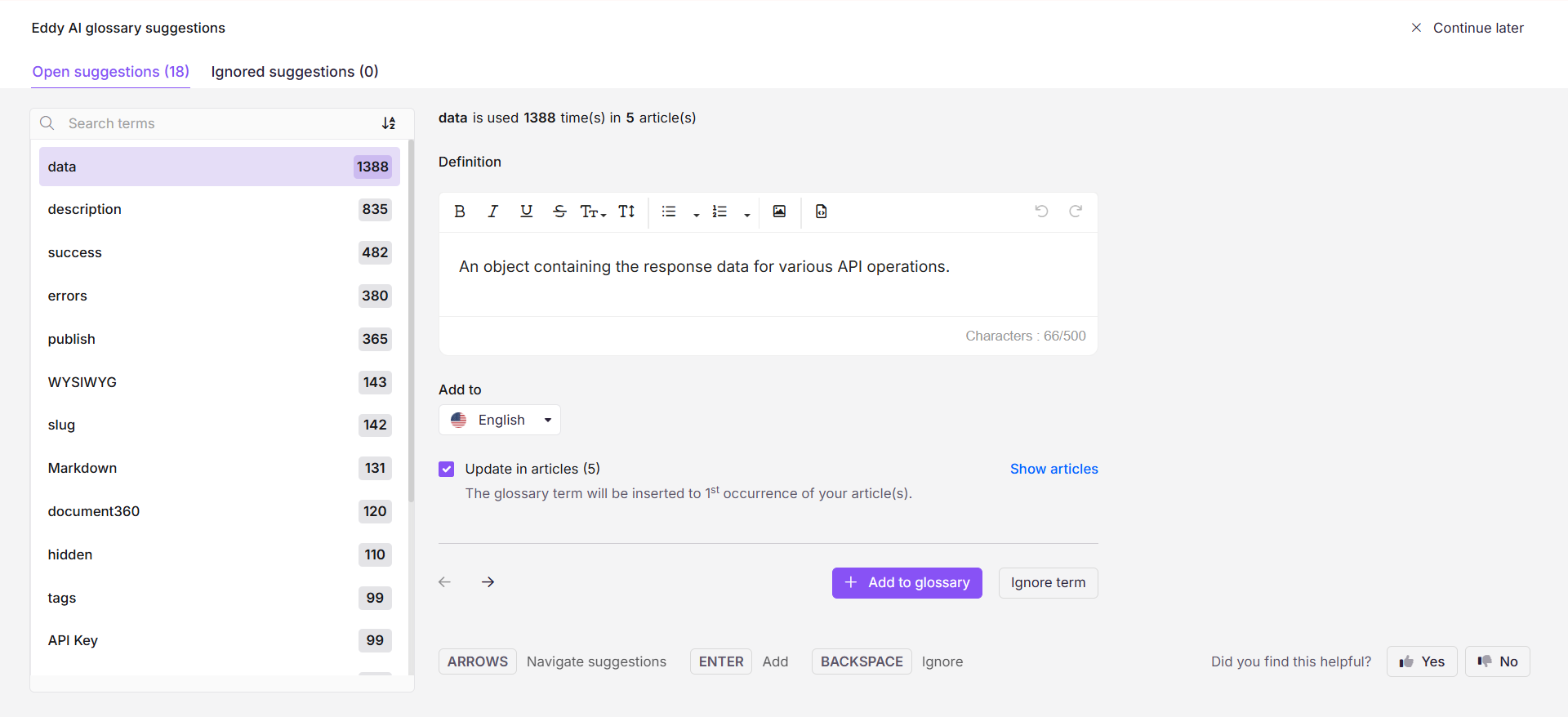Select the 'document360' term
Viewport: 1568px width, 717px height.
click(x=220, y=511)
